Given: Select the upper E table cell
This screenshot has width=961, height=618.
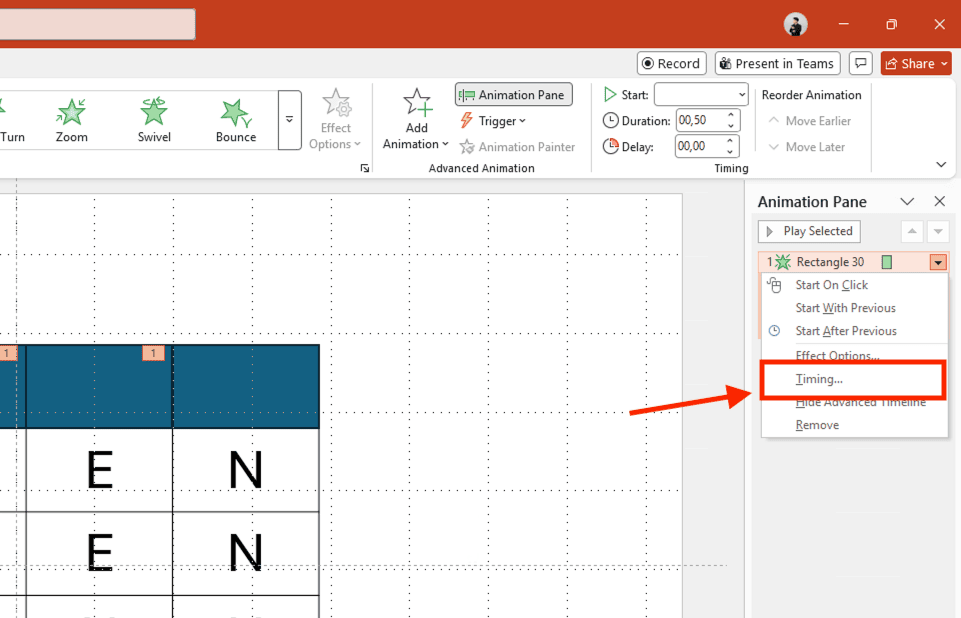Looking at the screenshot, I should click(99, 470).
